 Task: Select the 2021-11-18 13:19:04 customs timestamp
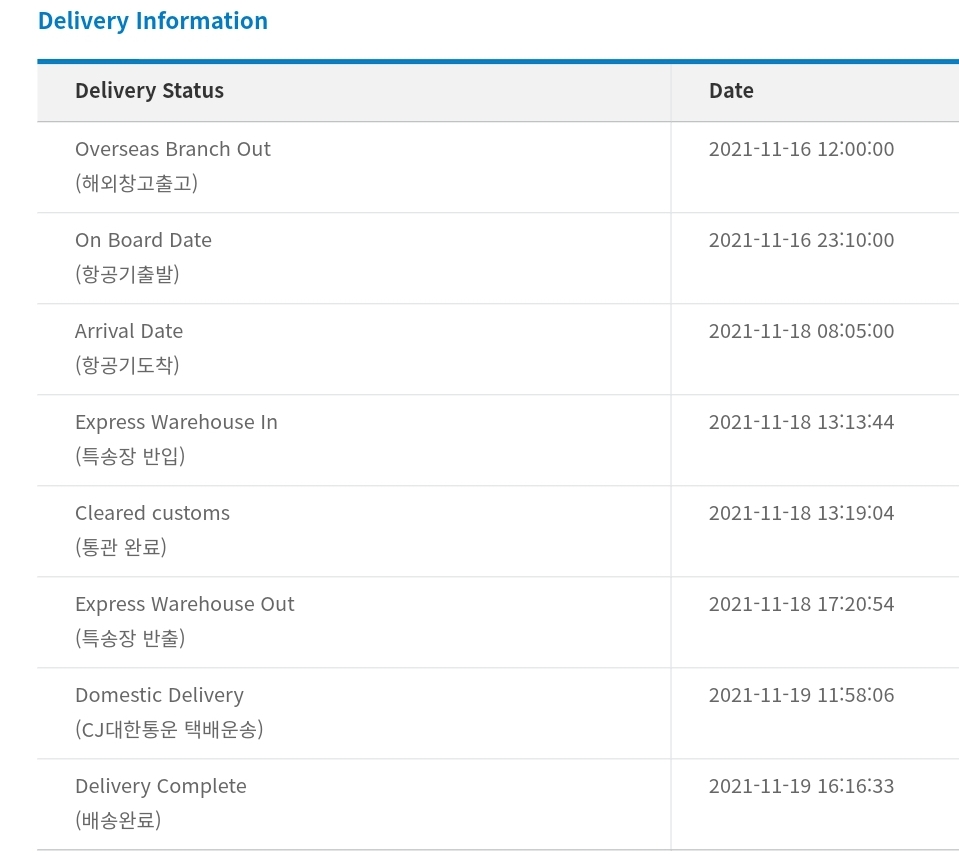[801, 514]
